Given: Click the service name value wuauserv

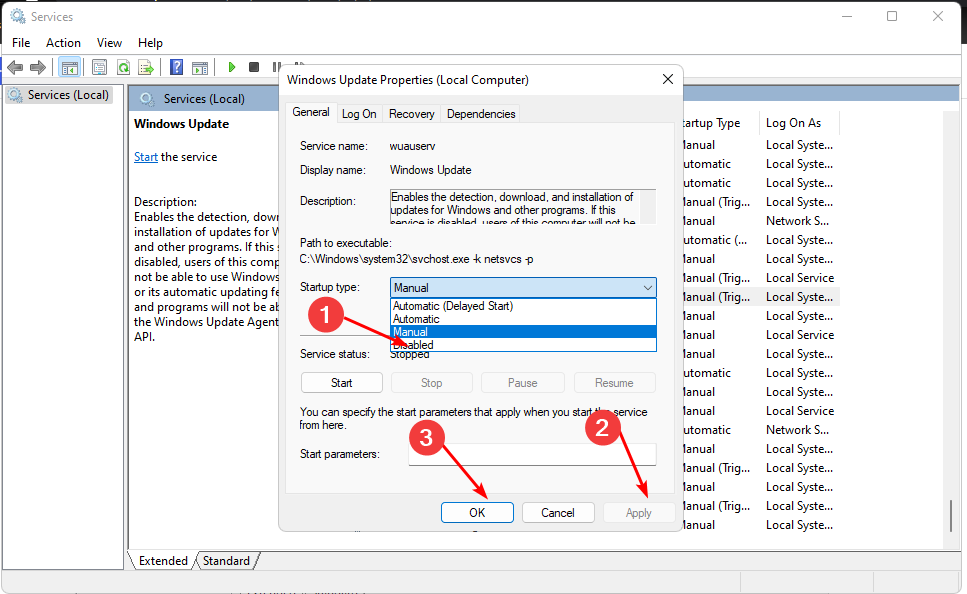Looking at the screenshot, I should click(x=413, y=146).
